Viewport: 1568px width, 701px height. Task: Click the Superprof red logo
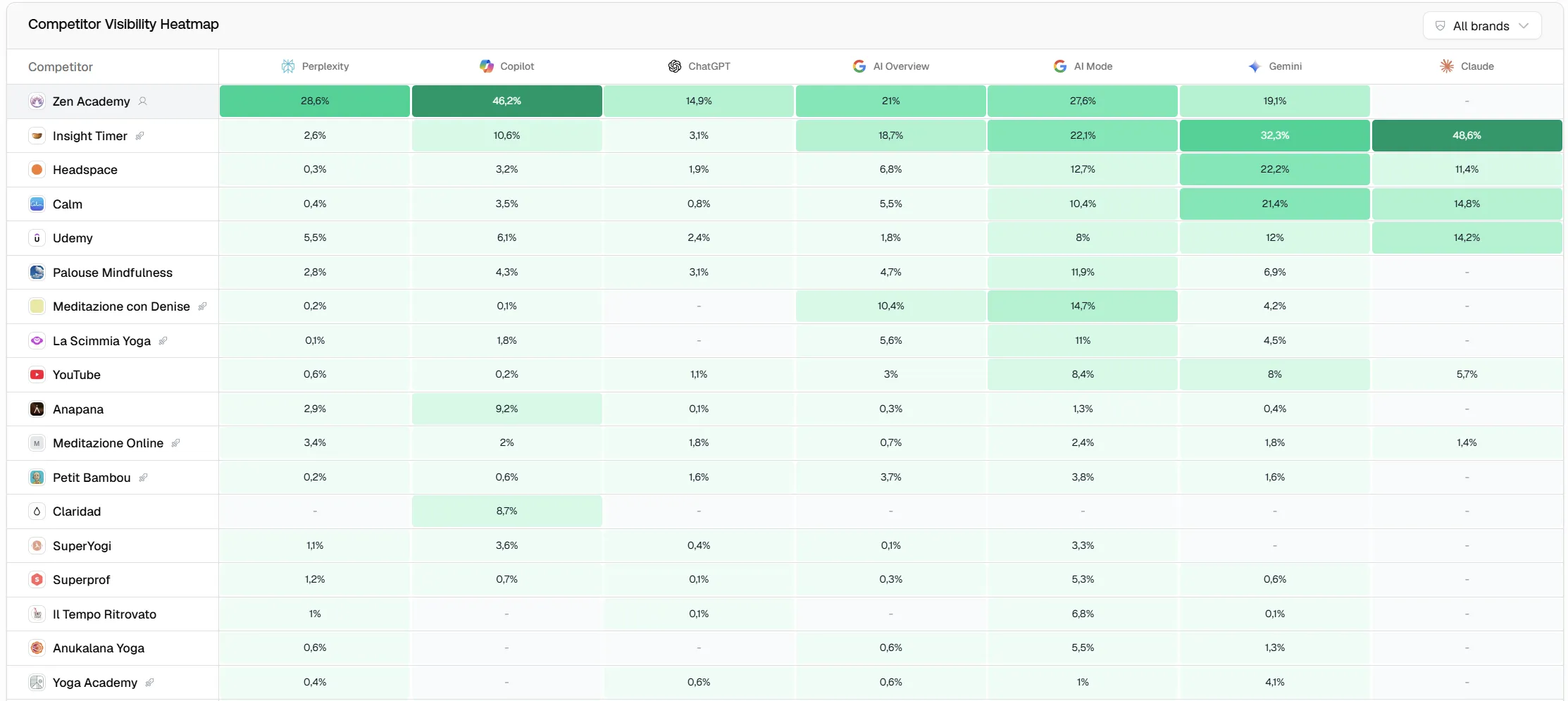(37, 580)
